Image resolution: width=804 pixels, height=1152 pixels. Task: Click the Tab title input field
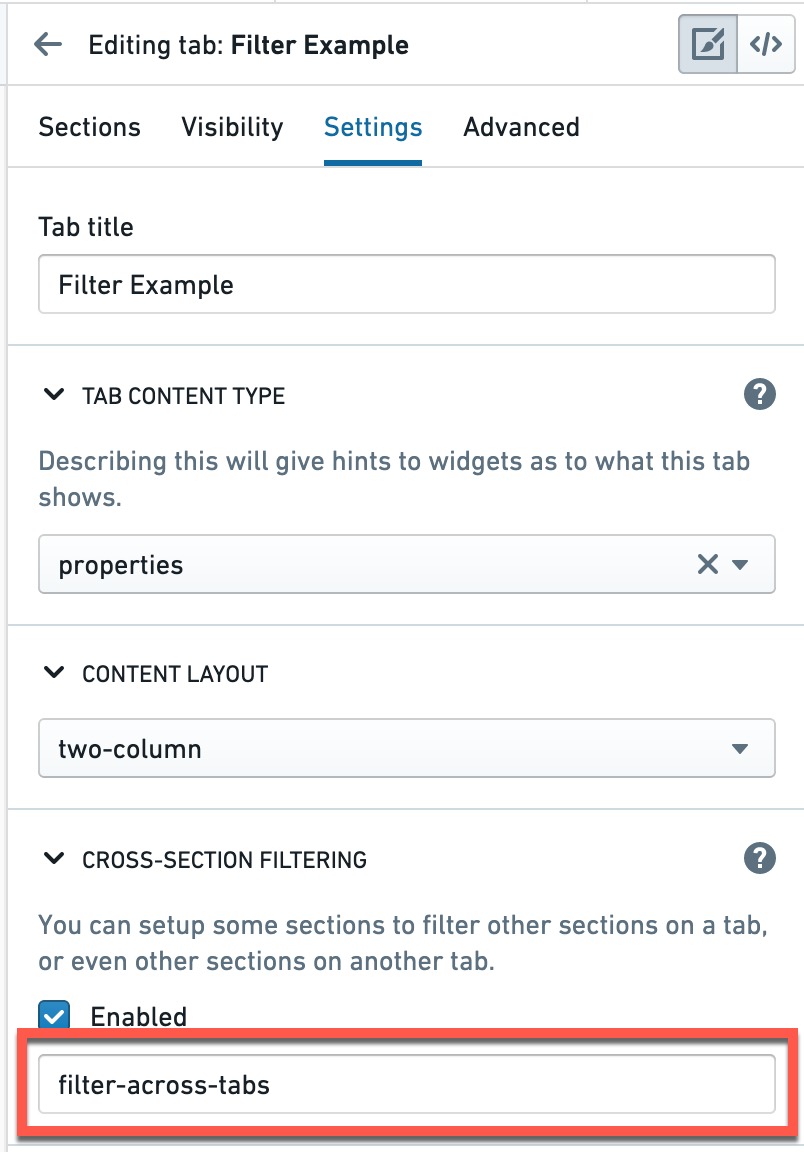pos(406,284)
